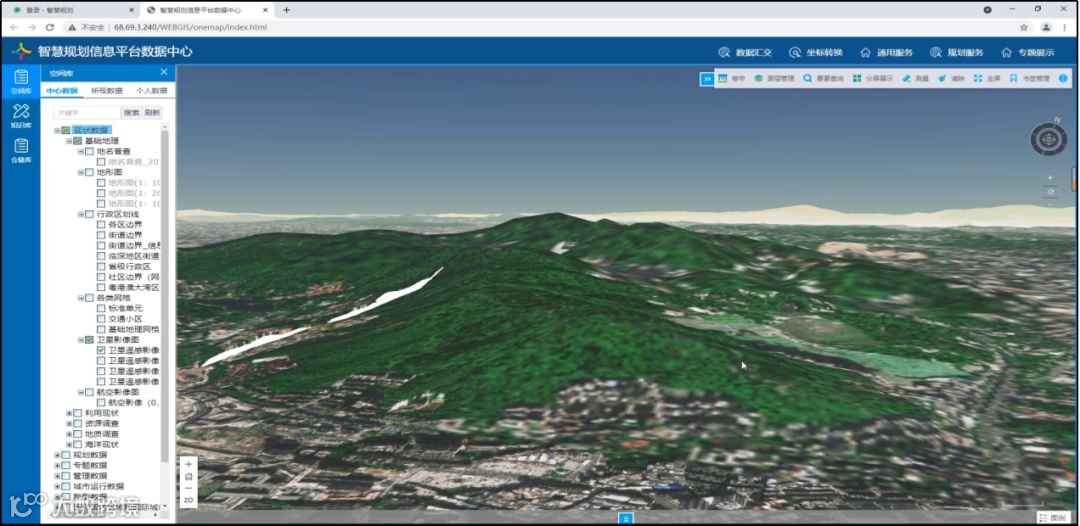Open 书签管理 bookmark manager
Viewport: 1080px width, 526px height.
click(1030, 78)
